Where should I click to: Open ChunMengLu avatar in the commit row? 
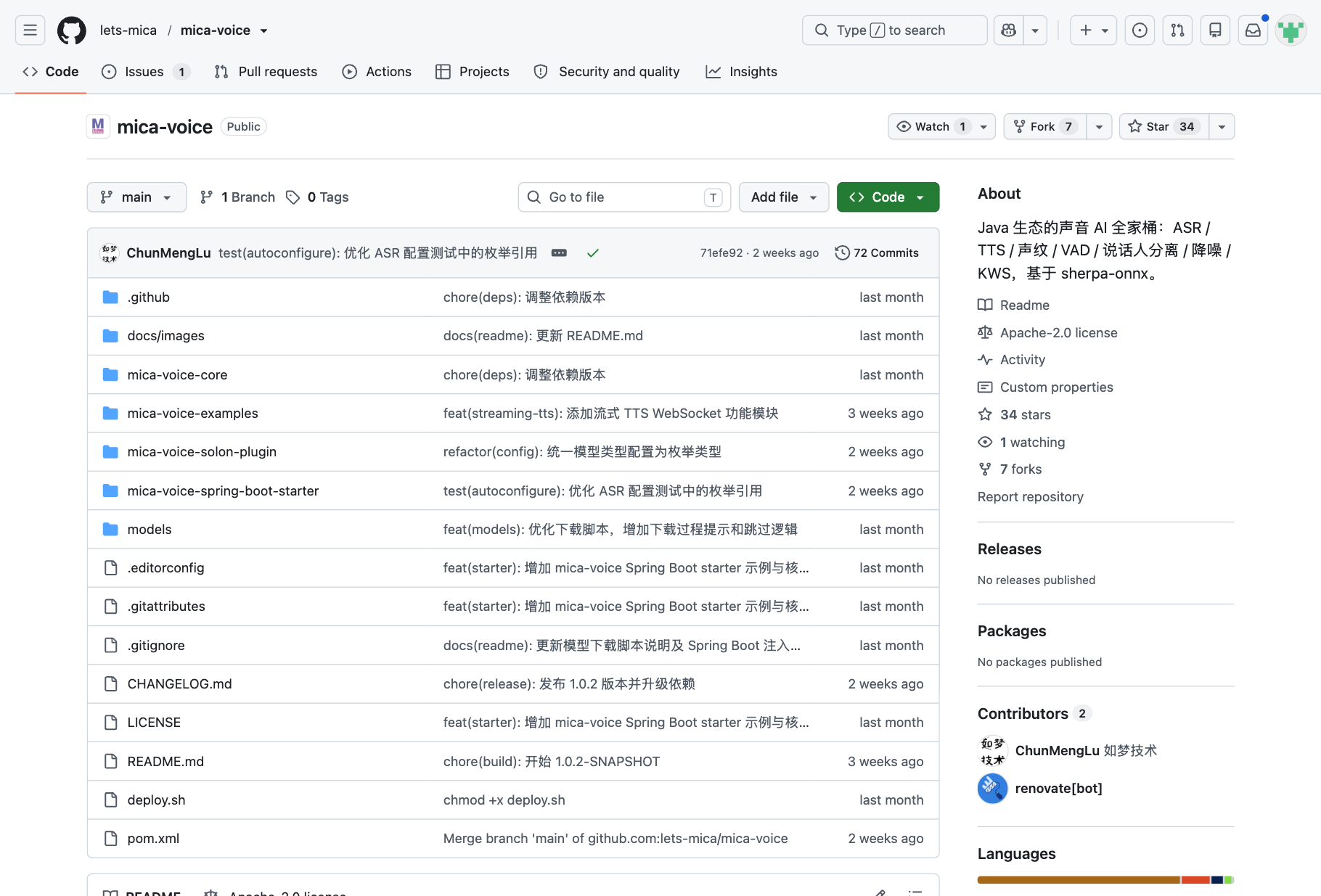tap(110, 253)
